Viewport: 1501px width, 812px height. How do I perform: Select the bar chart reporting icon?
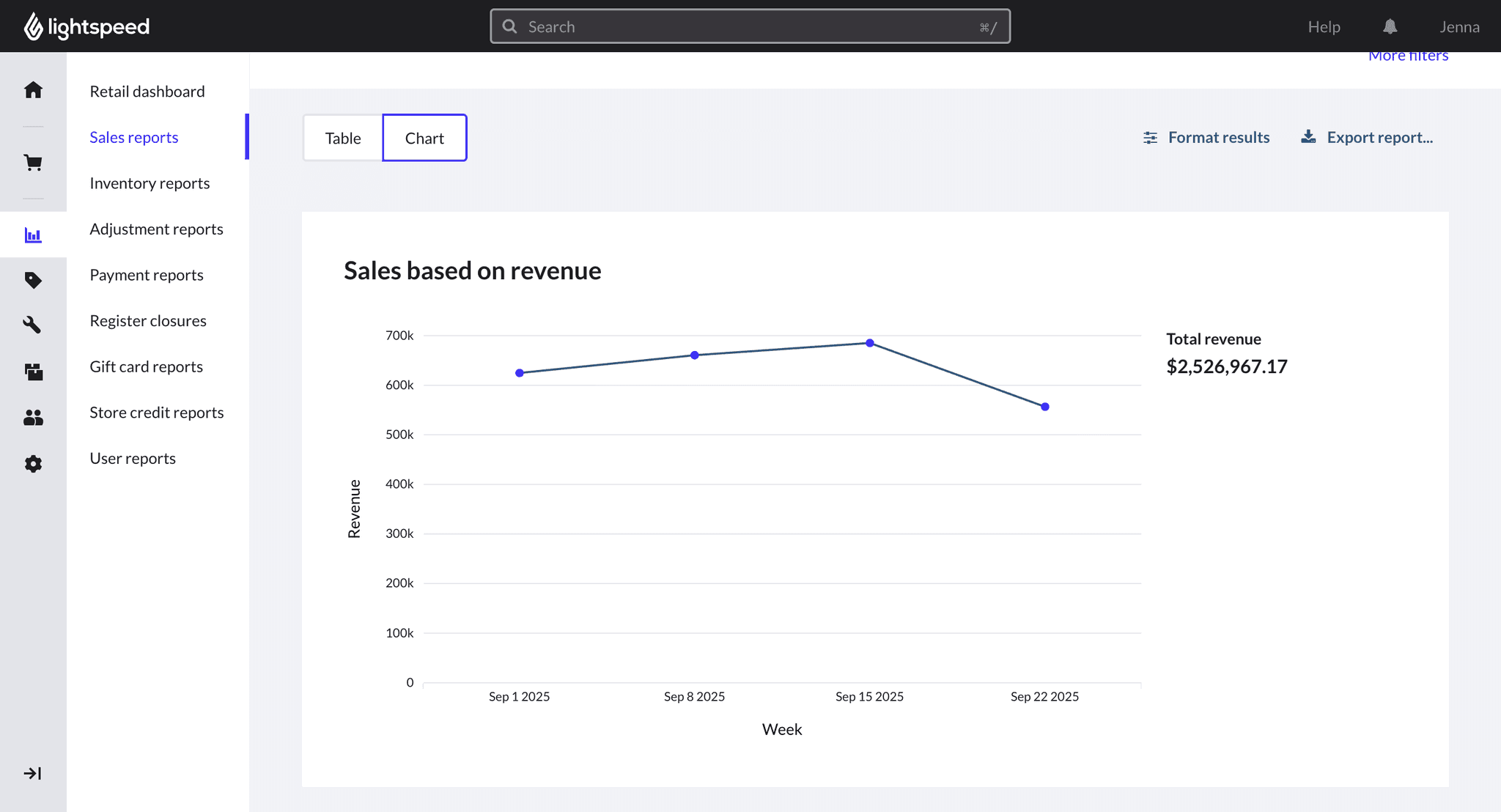click(x=33, y=235)
